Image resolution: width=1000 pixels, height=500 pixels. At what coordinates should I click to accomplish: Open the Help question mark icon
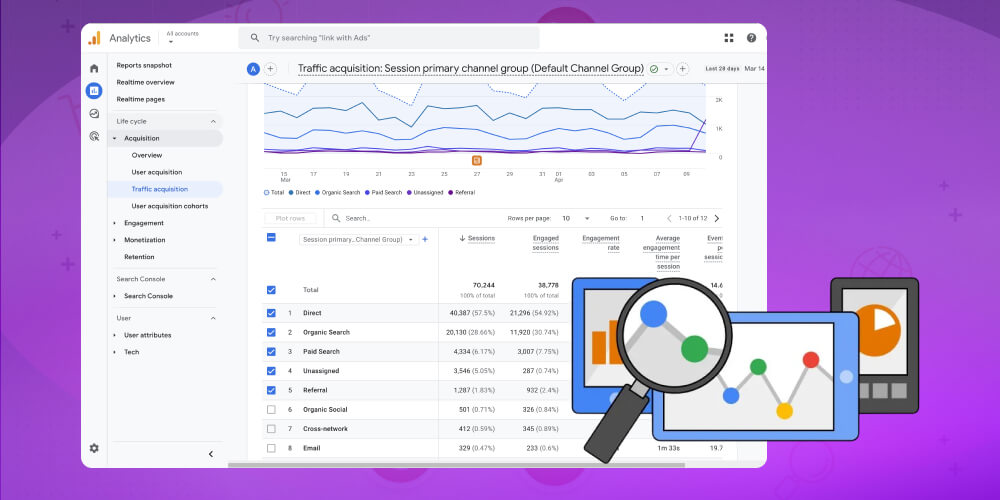tap(751, 38)
